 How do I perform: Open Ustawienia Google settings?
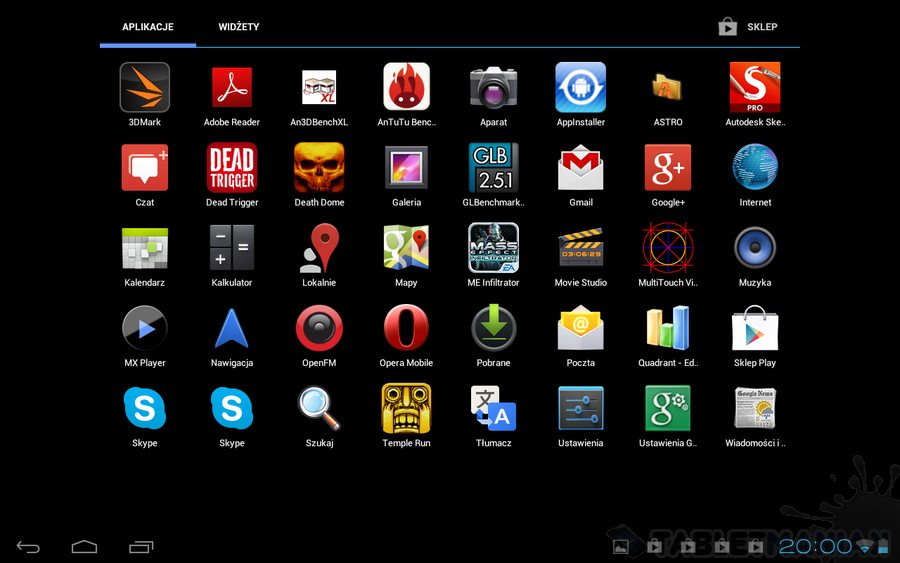coord(668,408)
